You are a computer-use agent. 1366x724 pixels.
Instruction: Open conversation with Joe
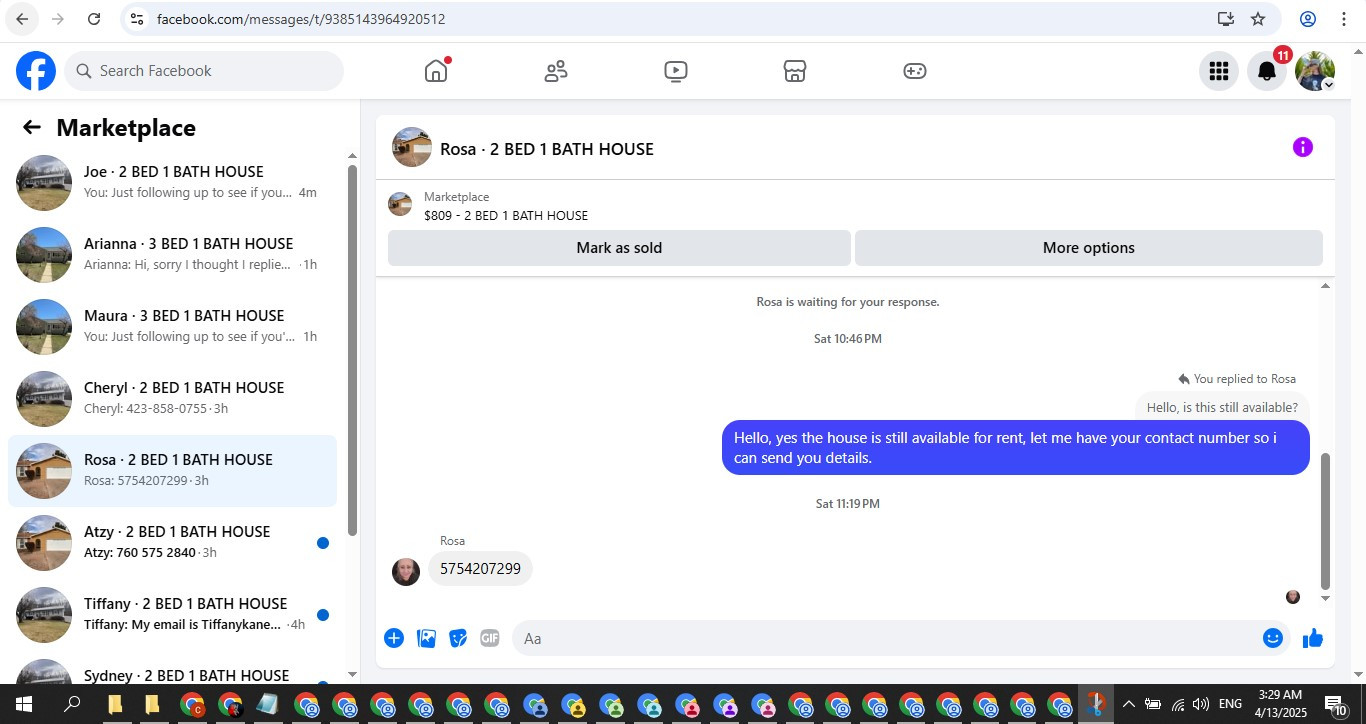(x=172, y=183)
